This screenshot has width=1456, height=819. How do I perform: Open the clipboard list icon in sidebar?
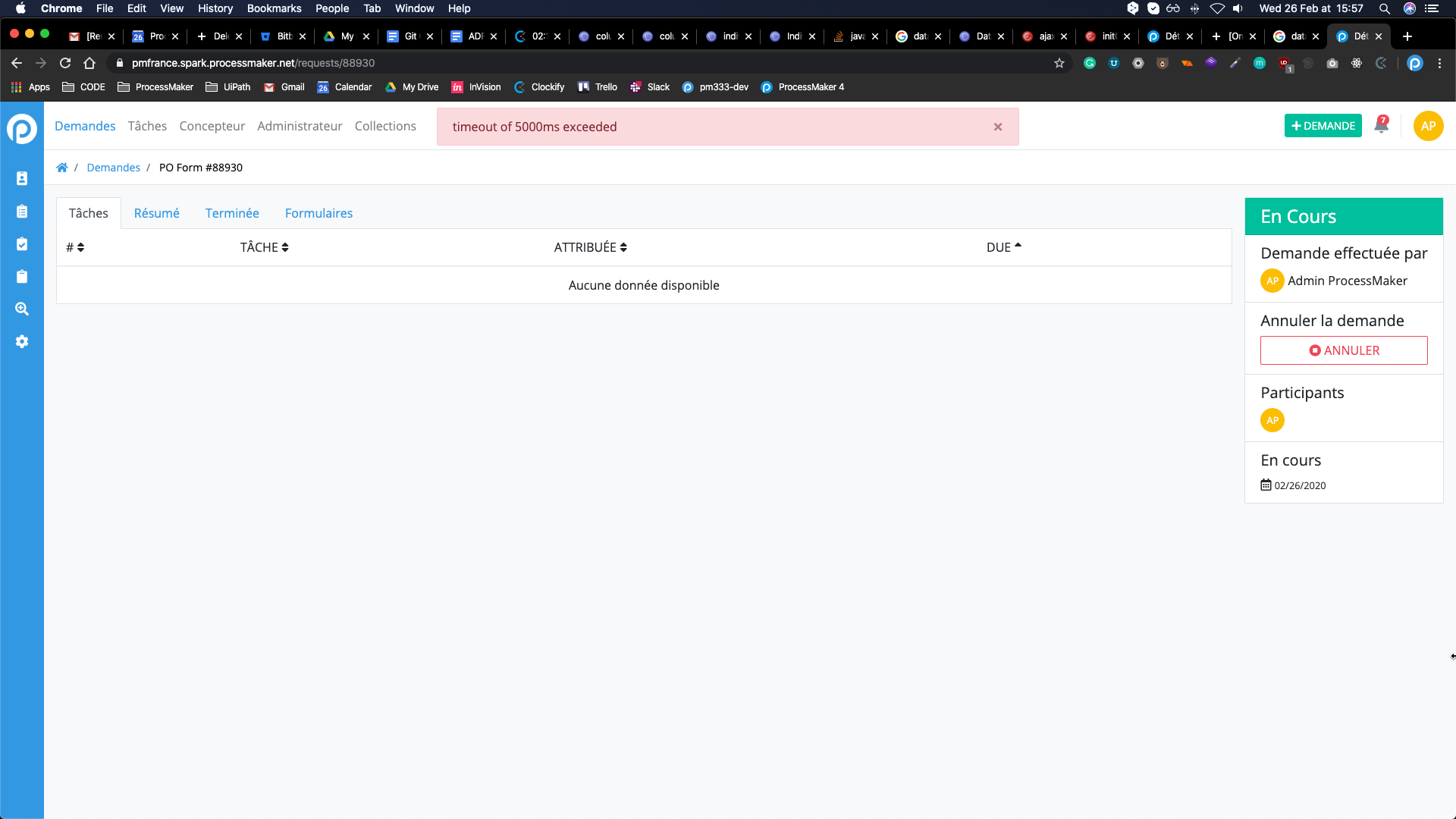[22, 212]
